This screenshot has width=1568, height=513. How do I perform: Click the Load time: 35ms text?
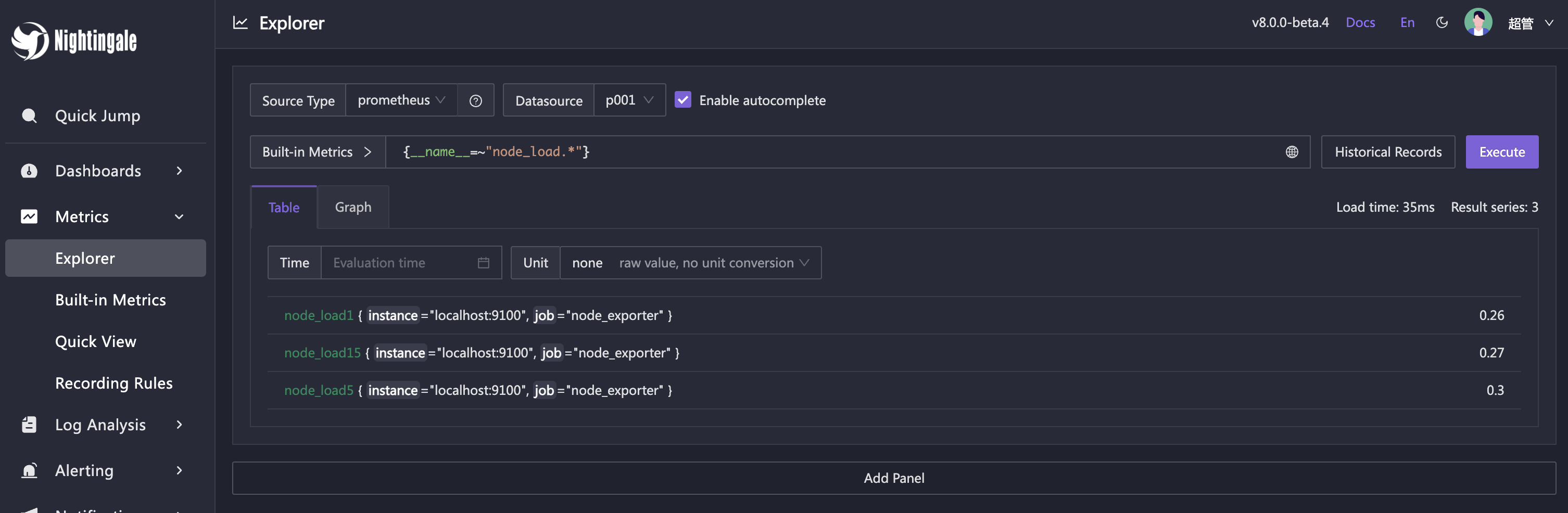(1385, 207)
